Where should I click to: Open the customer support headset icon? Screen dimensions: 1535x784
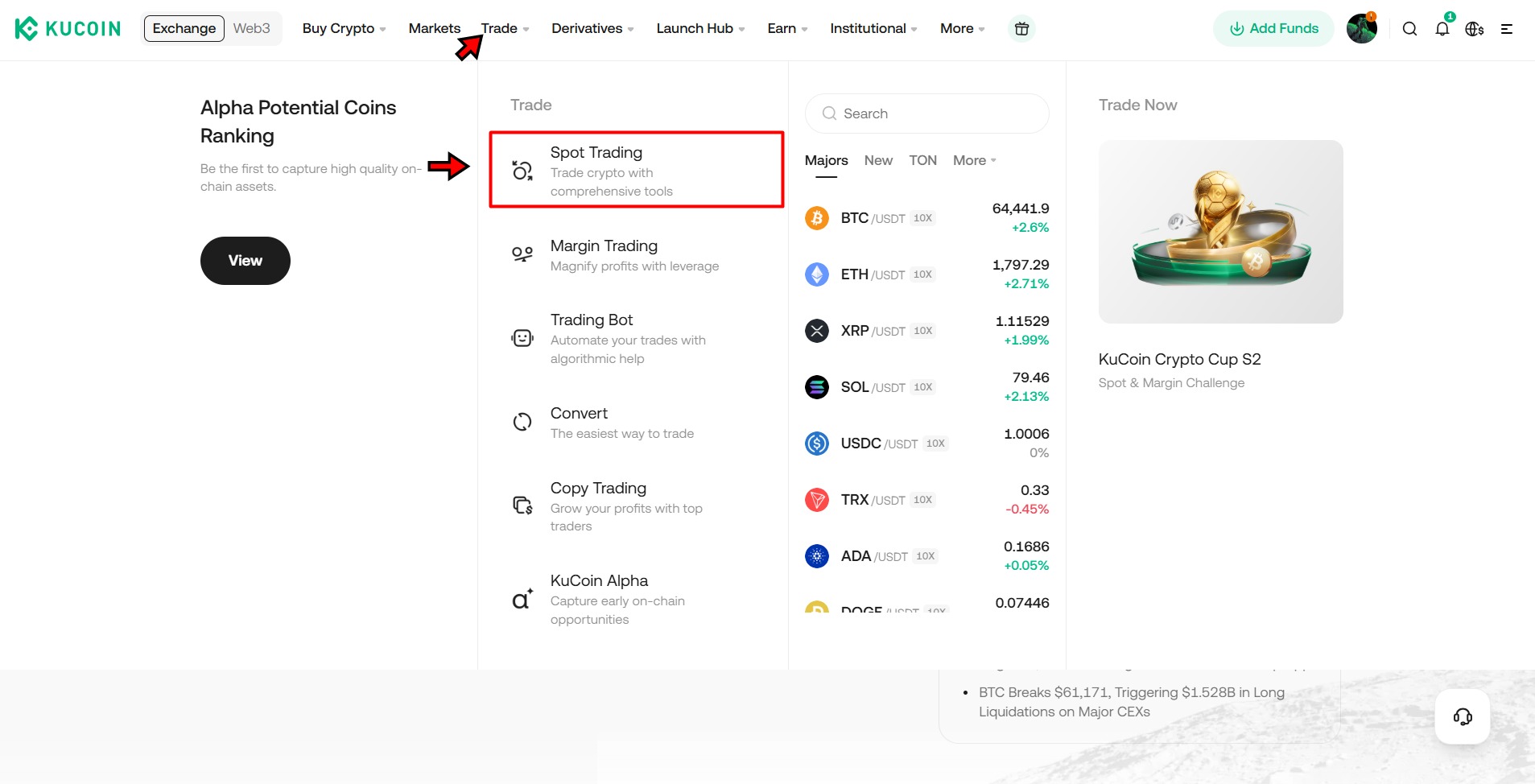[1463, 716]
